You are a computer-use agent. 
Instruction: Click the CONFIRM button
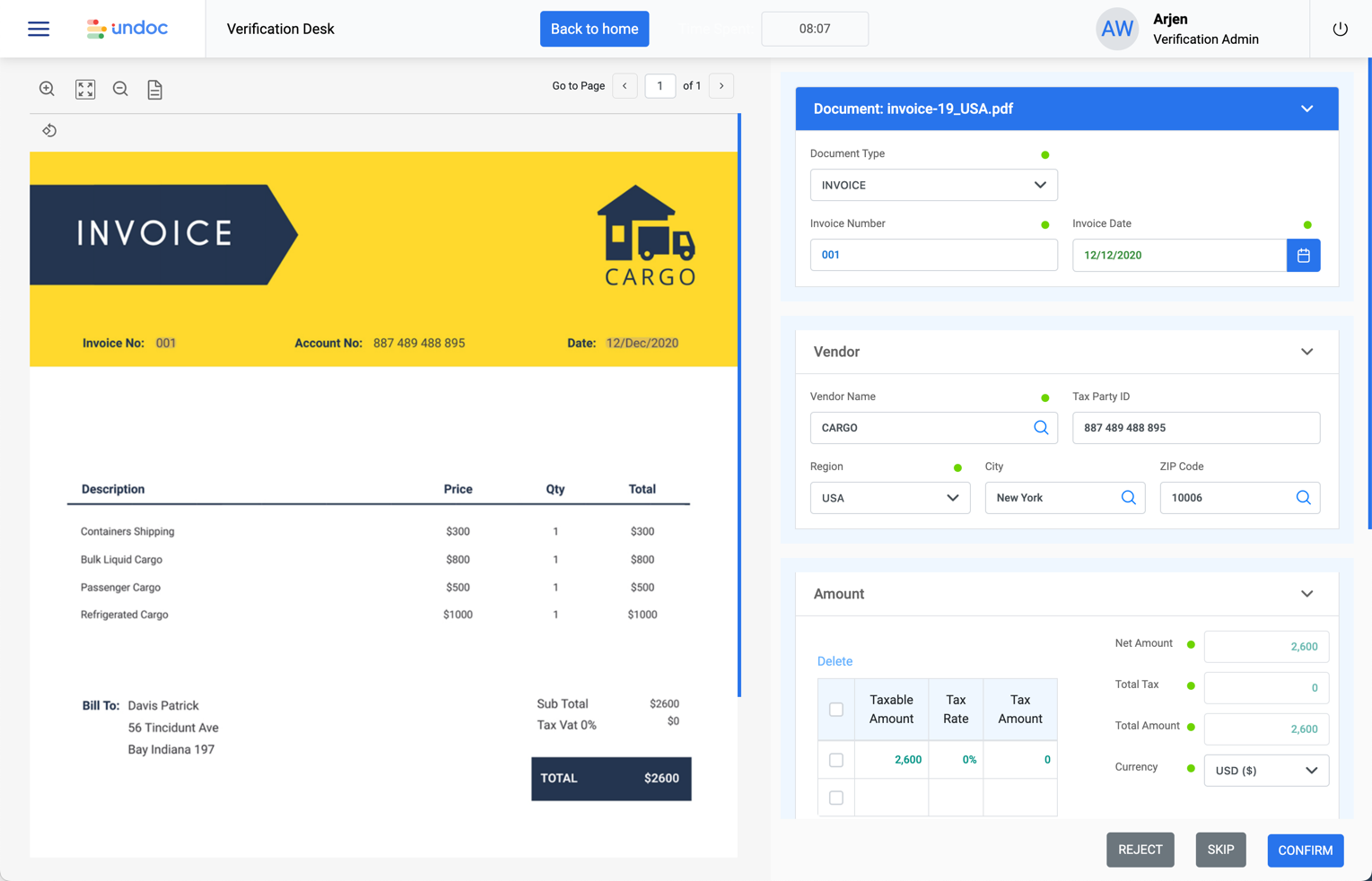[x=1305, y=850]
